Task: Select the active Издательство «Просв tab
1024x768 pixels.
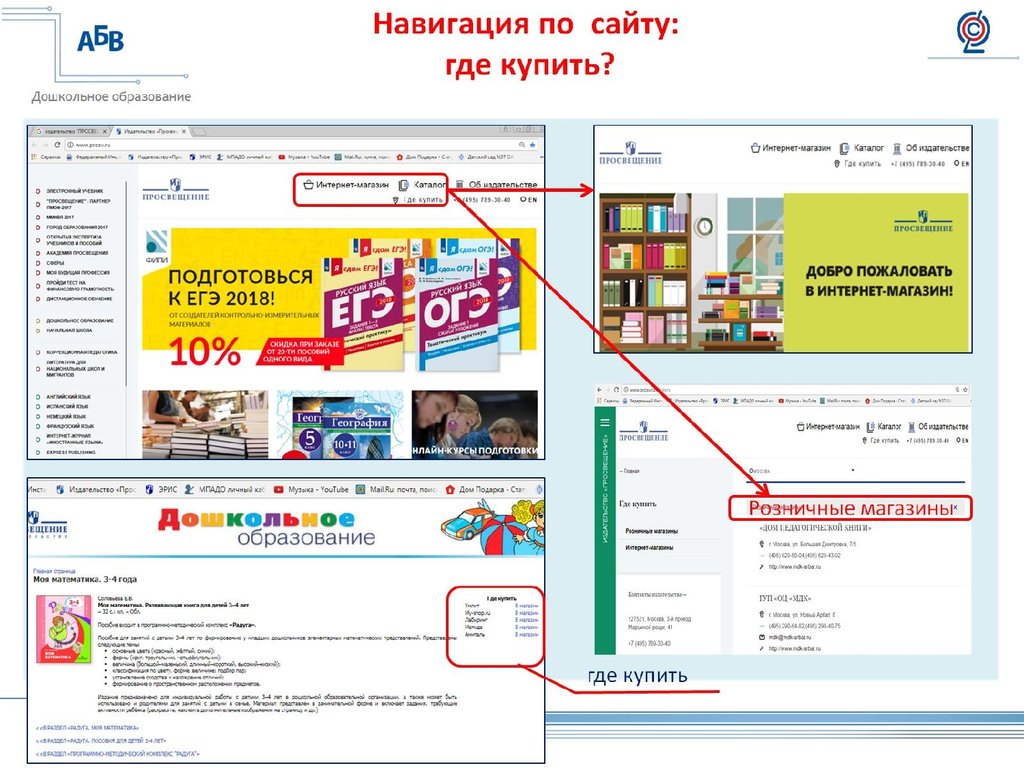Action: (151, 131)
